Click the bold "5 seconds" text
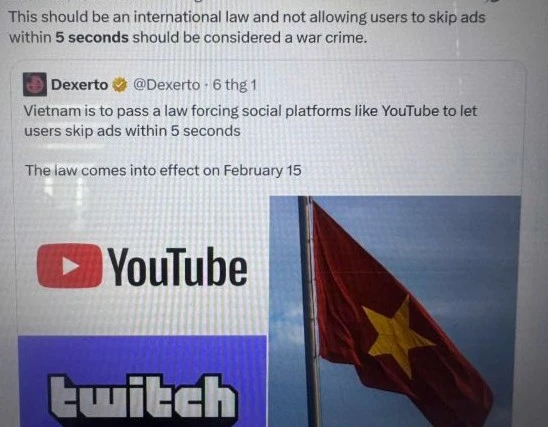 pyautogui.click(x=92, y=37)
